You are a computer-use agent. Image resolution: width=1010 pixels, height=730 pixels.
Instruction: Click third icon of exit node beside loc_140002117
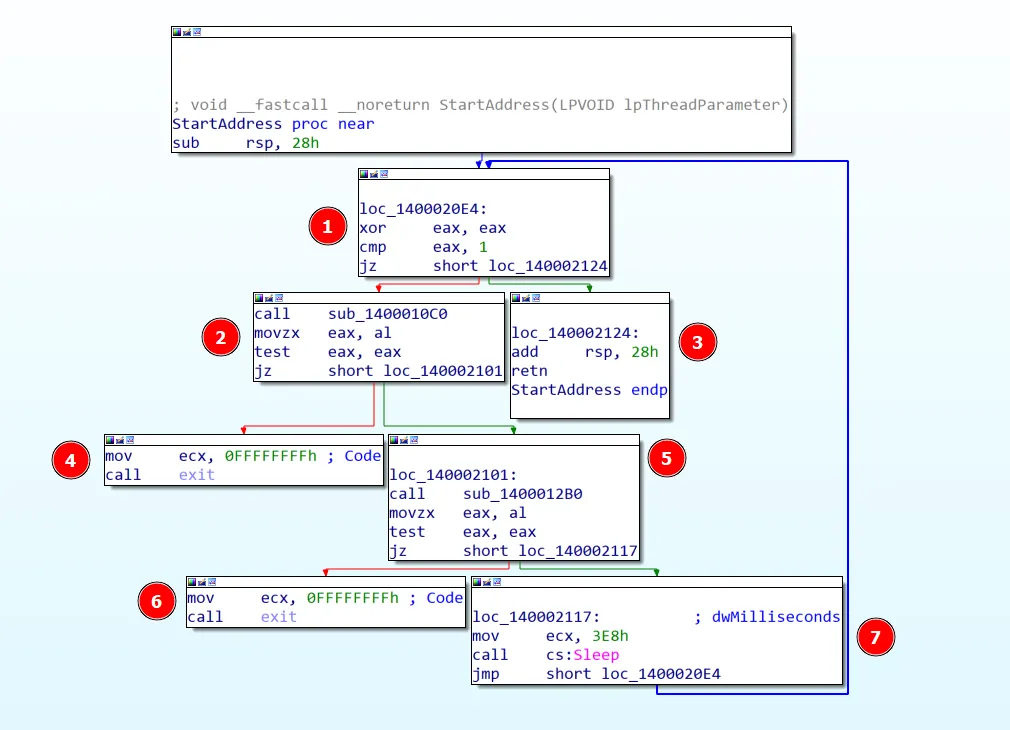click(x=212, y=582)
